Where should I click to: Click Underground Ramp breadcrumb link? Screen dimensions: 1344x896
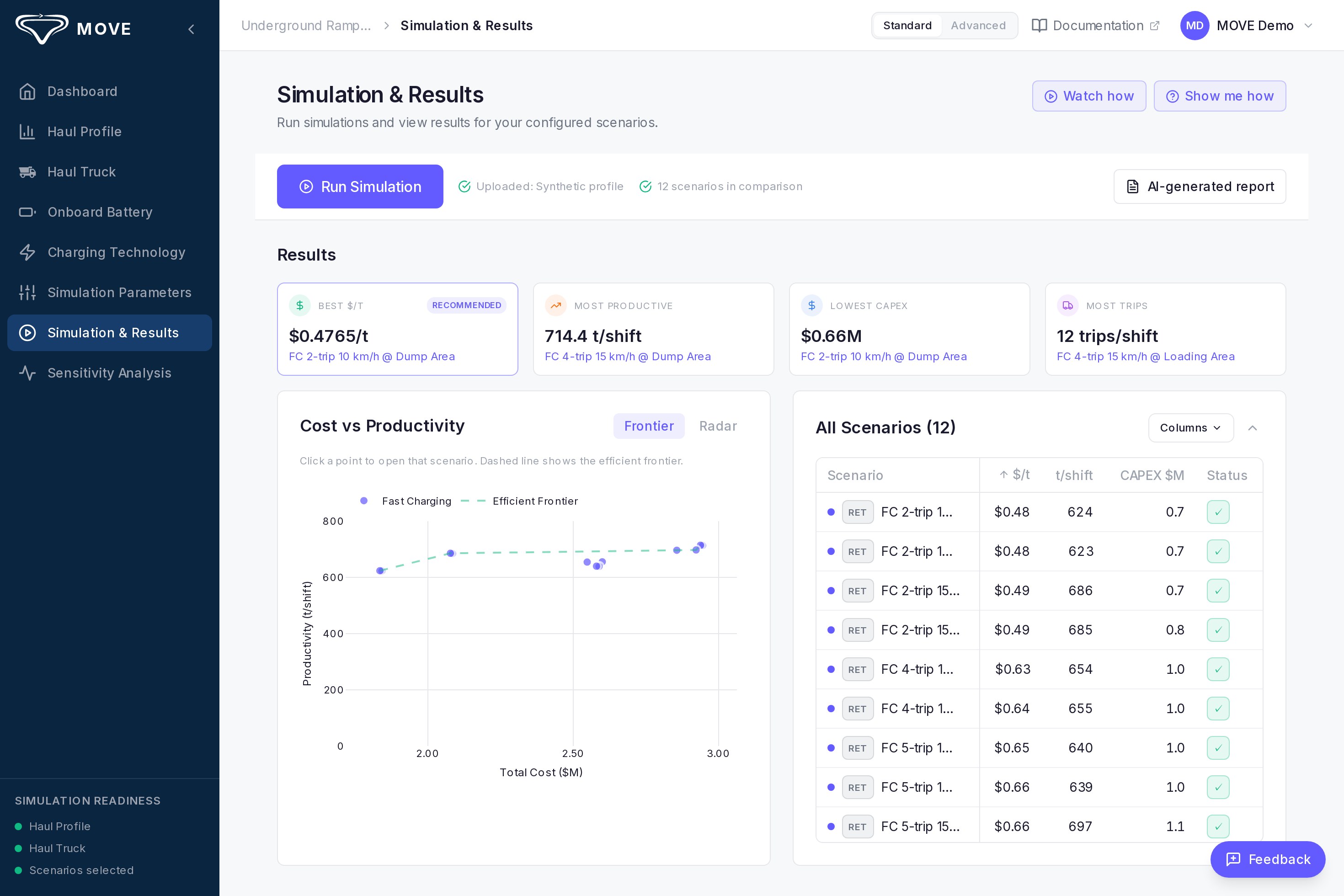[x=306, y=26]
